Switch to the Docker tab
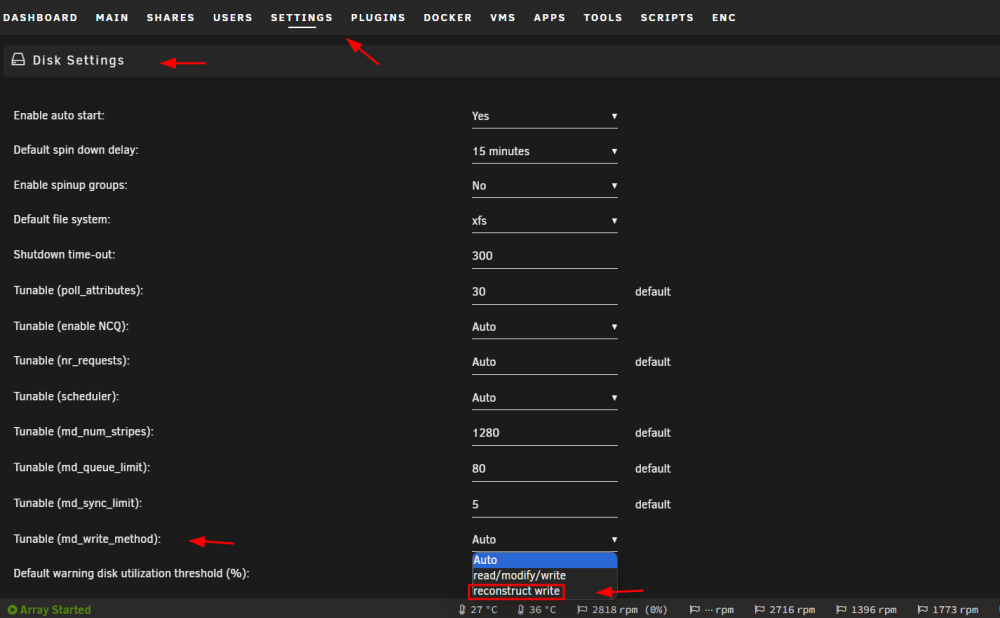Image resolution: width=1000 pixels, height=618 pixels. click(x=448, y=17)
